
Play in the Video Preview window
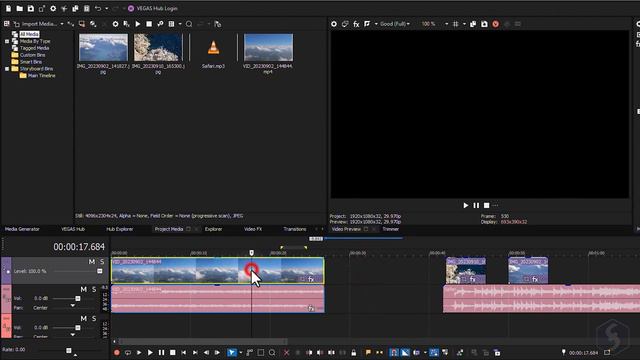(466, 205)
